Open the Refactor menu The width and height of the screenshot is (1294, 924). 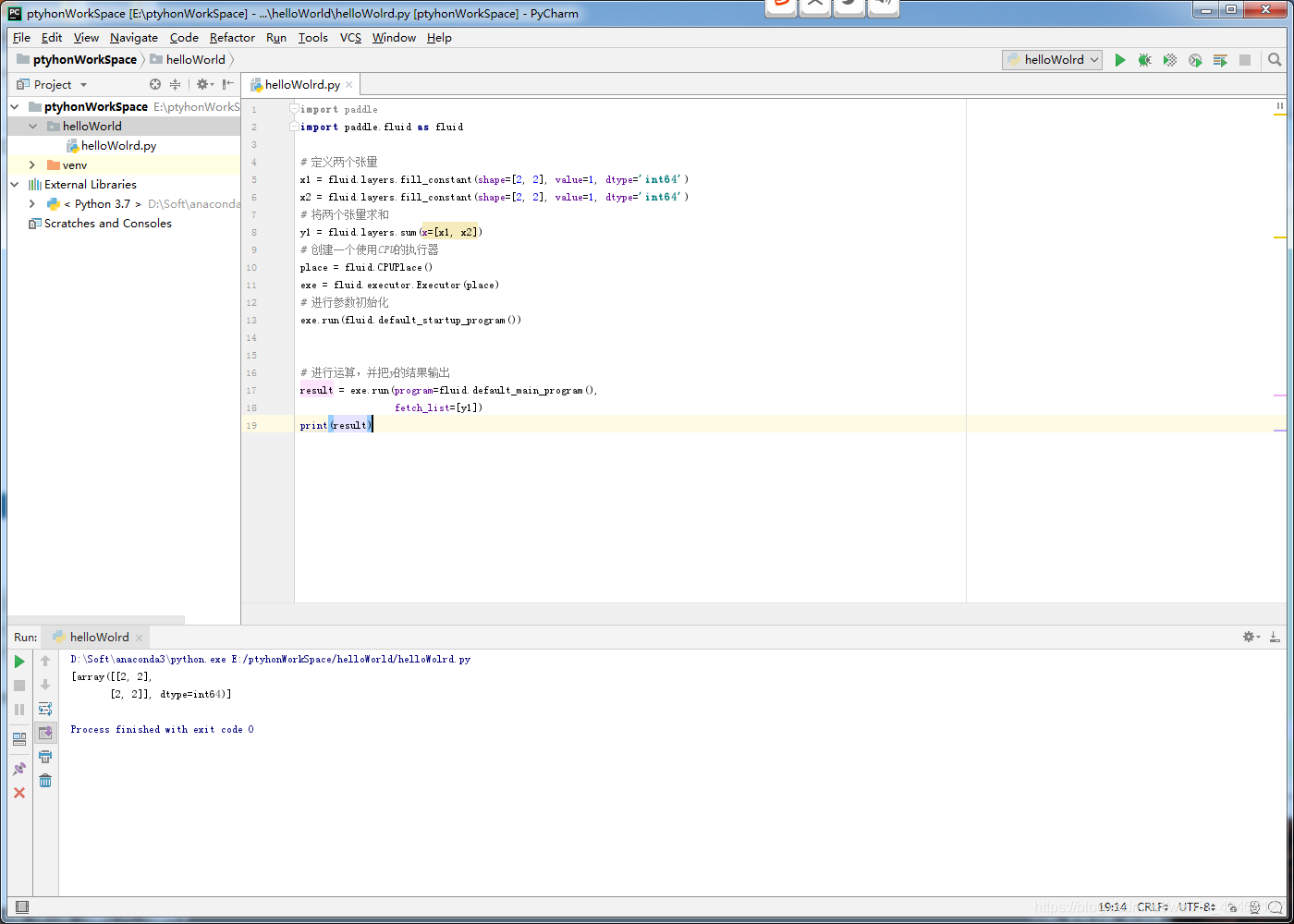point(232,38)
